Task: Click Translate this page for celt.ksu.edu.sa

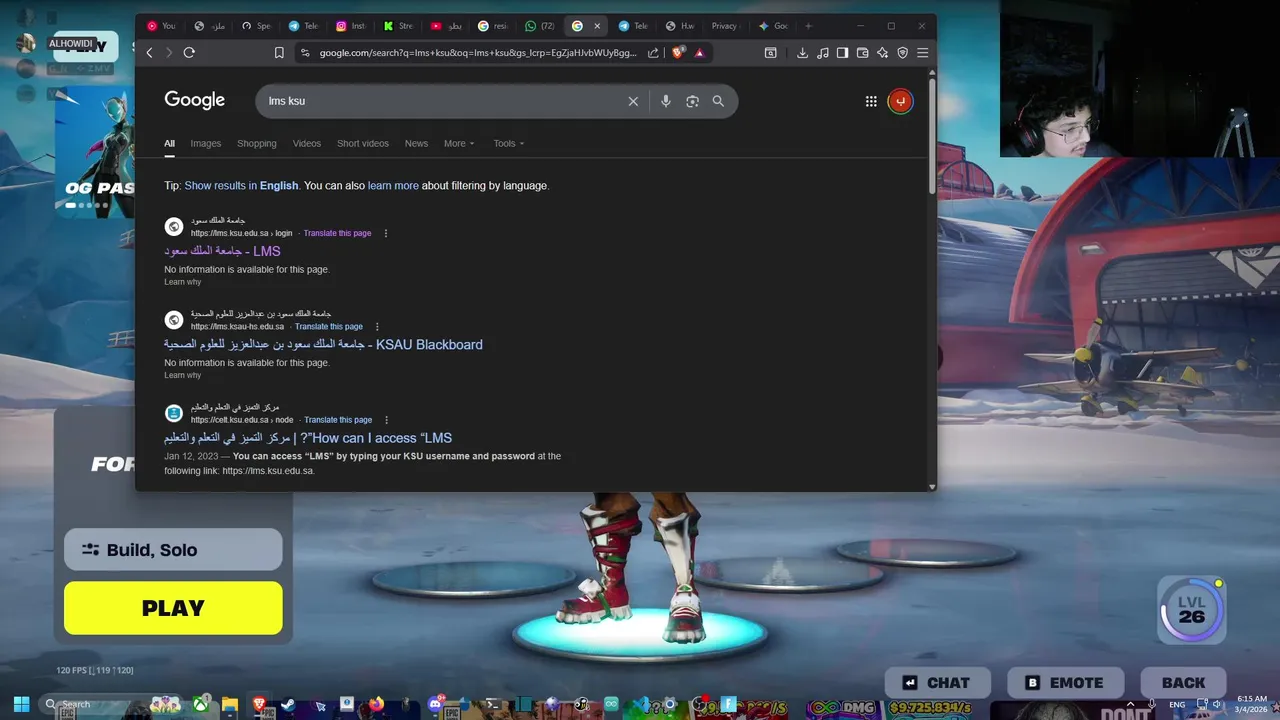Action: [x=338, y=420]
